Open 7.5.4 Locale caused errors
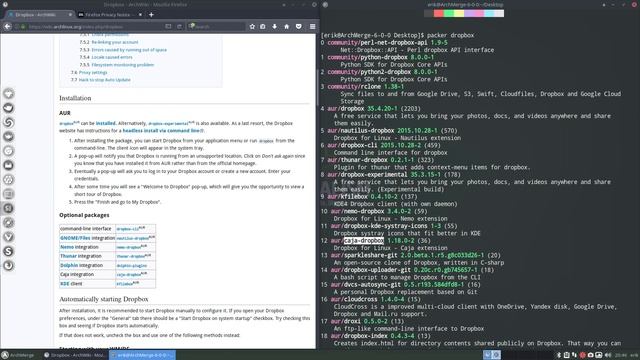Viewport: 640px width, 360px height. pyautogui.click(x=112, y=57)
